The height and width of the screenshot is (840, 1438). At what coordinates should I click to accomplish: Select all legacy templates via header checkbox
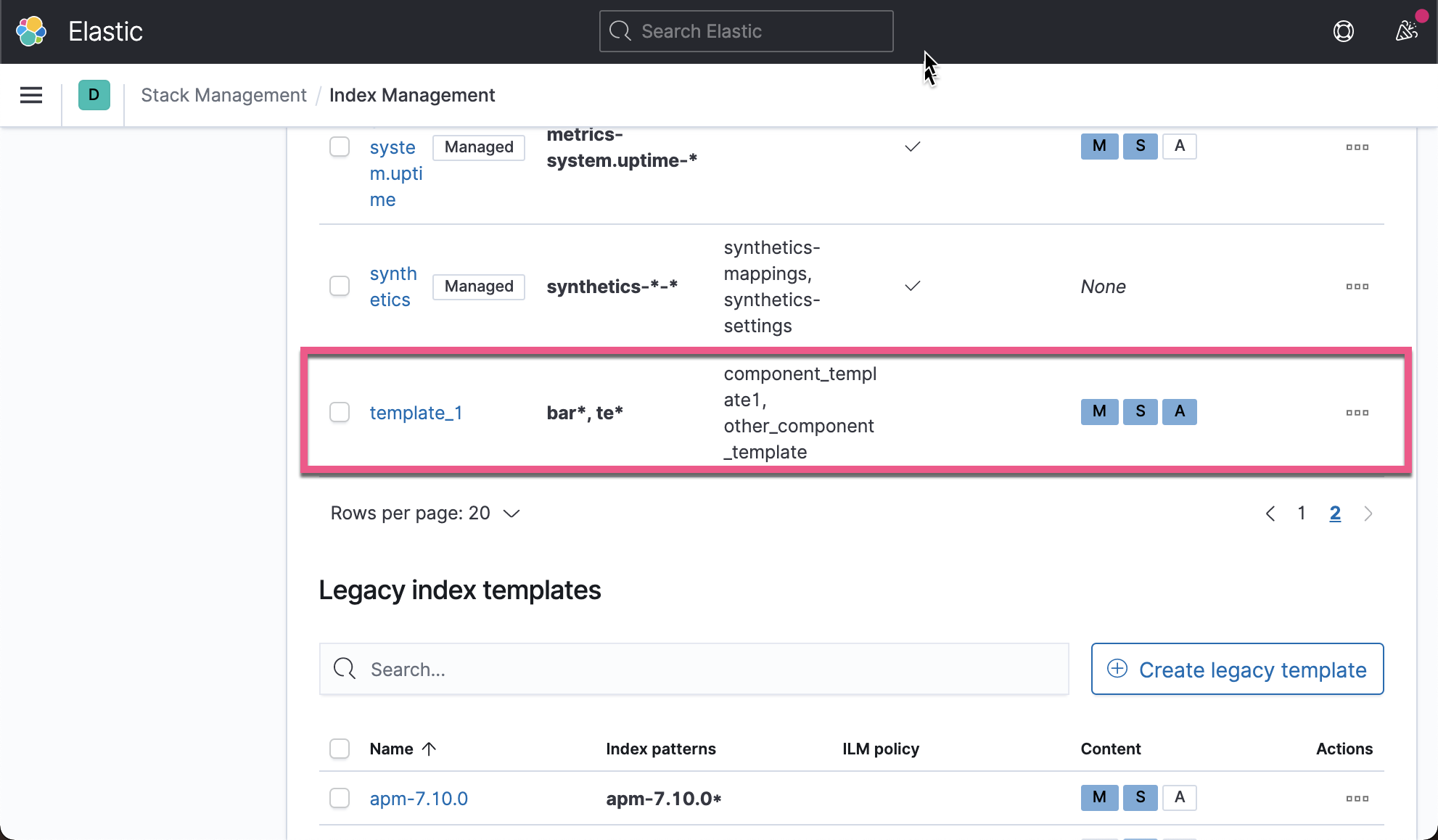pos(339,748)
